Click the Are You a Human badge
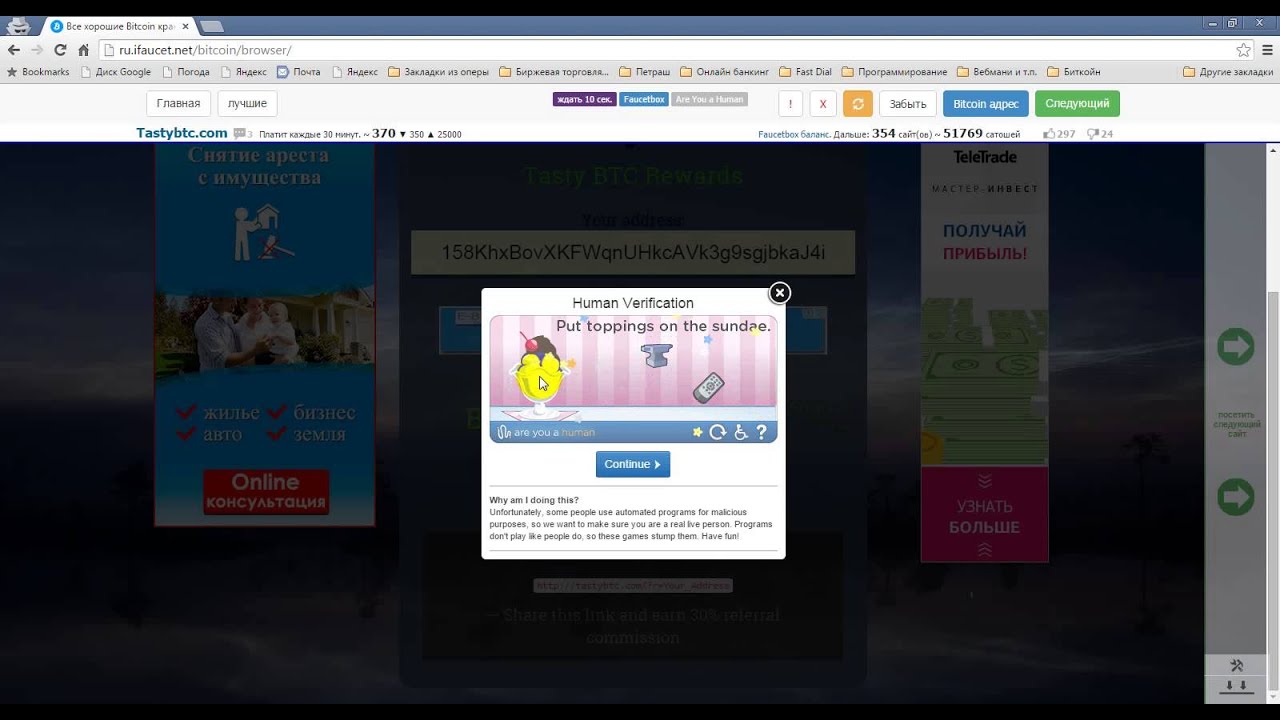1280x720 pixels. click(709, 99)
